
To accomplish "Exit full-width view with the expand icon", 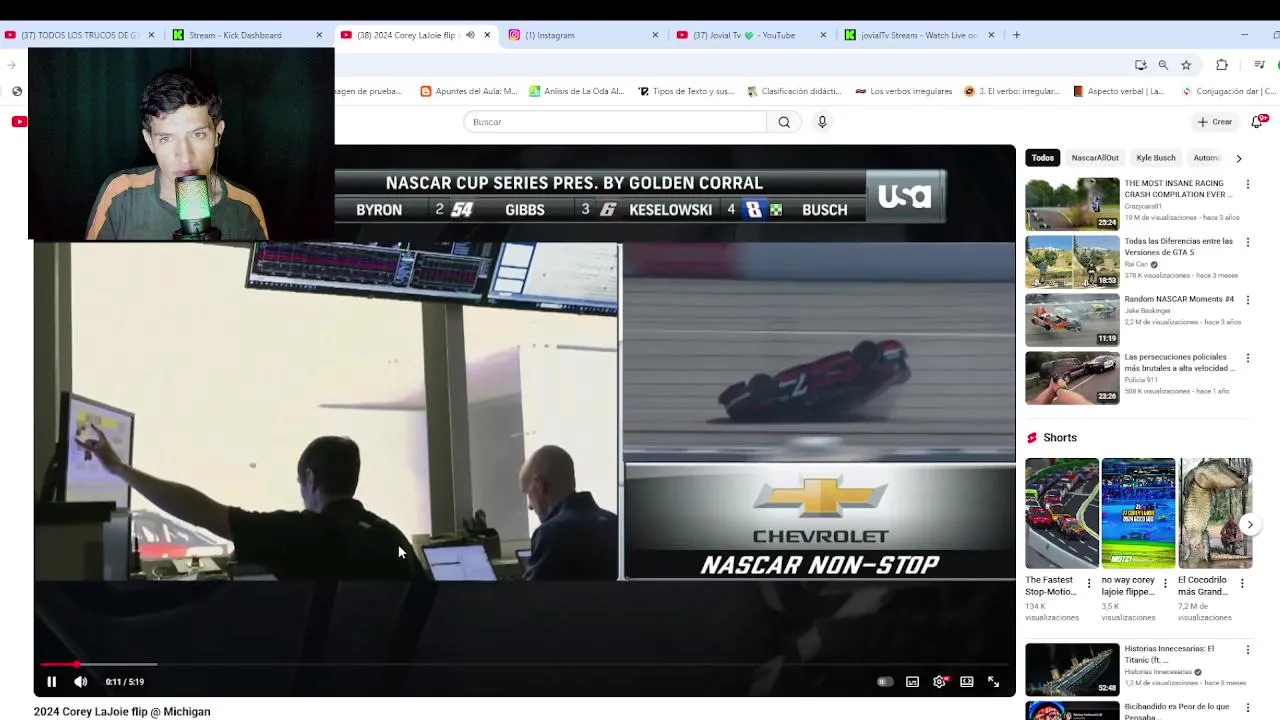I will click(993, 682).
